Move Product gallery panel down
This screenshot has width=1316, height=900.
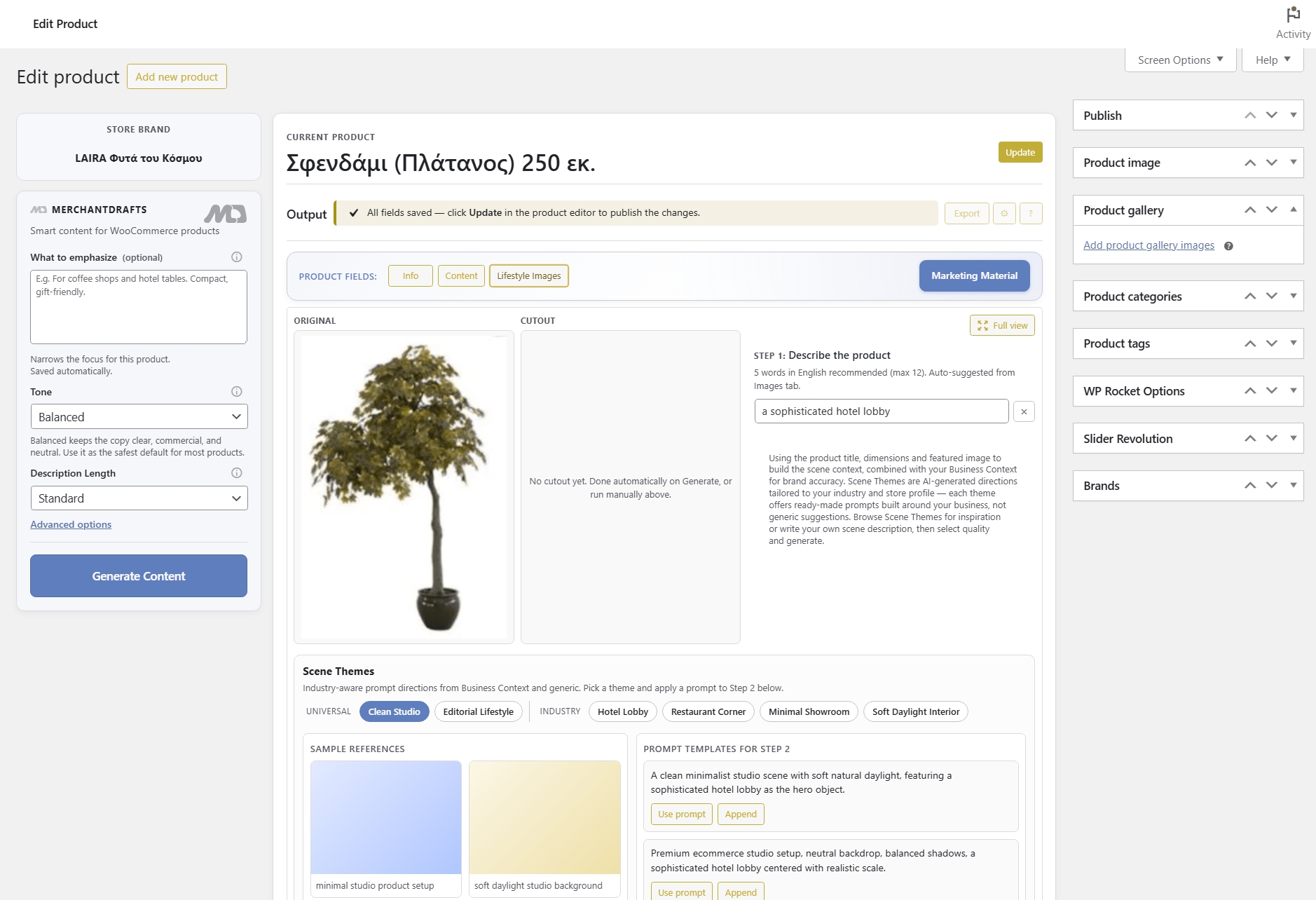pos(1272,210)
